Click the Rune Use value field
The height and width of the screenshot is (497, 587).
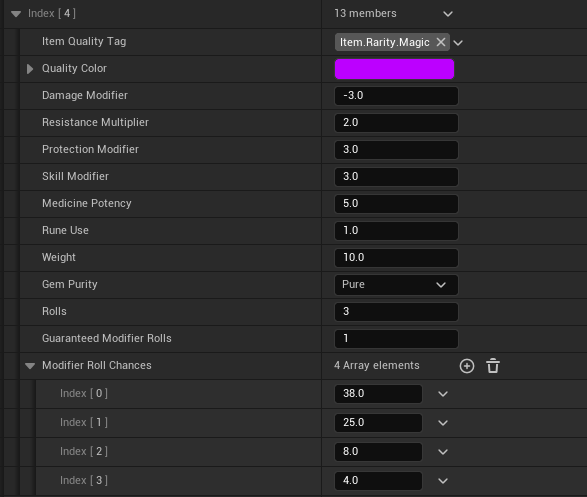396,231
